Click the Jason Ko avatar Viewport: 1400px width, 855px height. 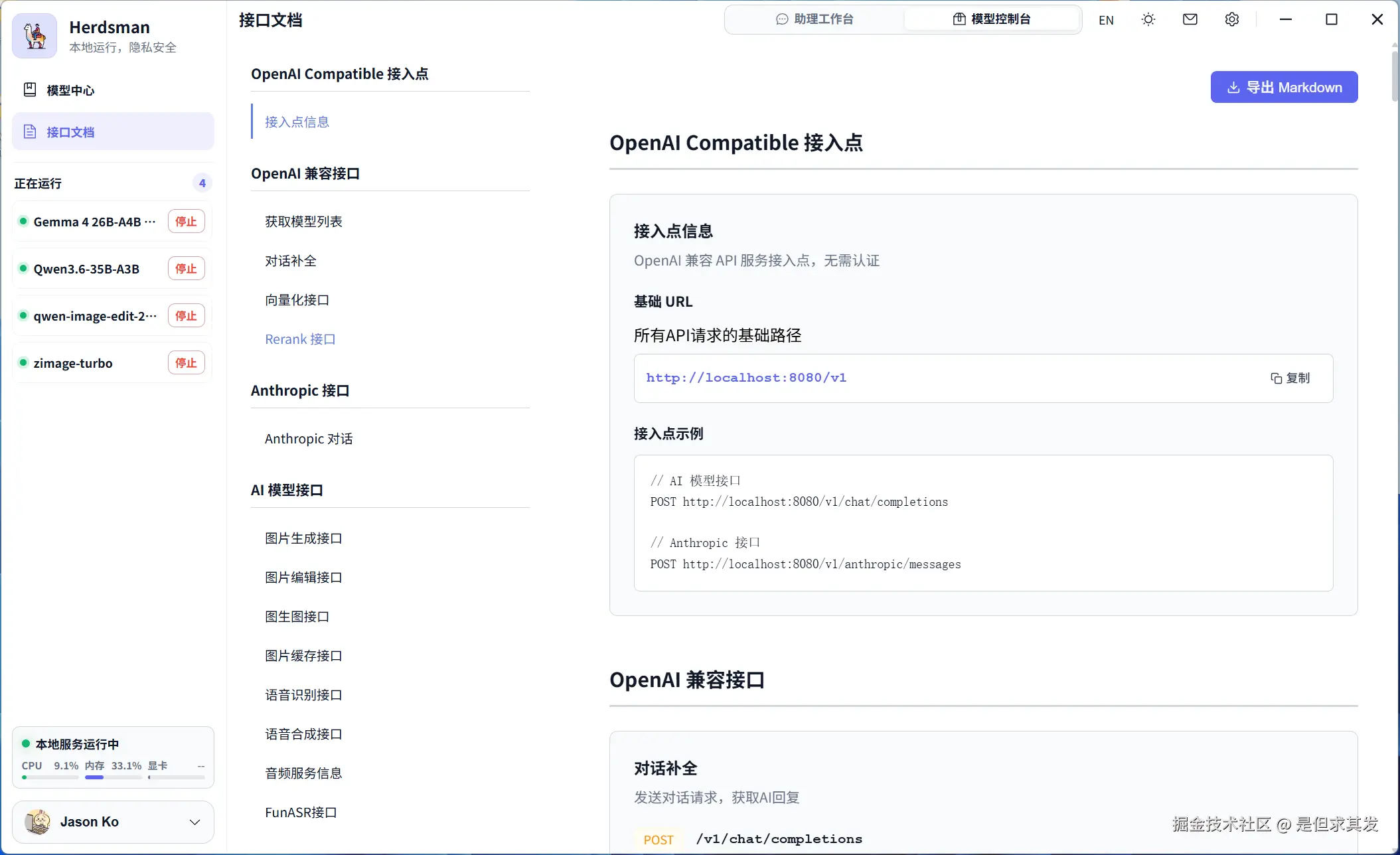coord(38,822)
